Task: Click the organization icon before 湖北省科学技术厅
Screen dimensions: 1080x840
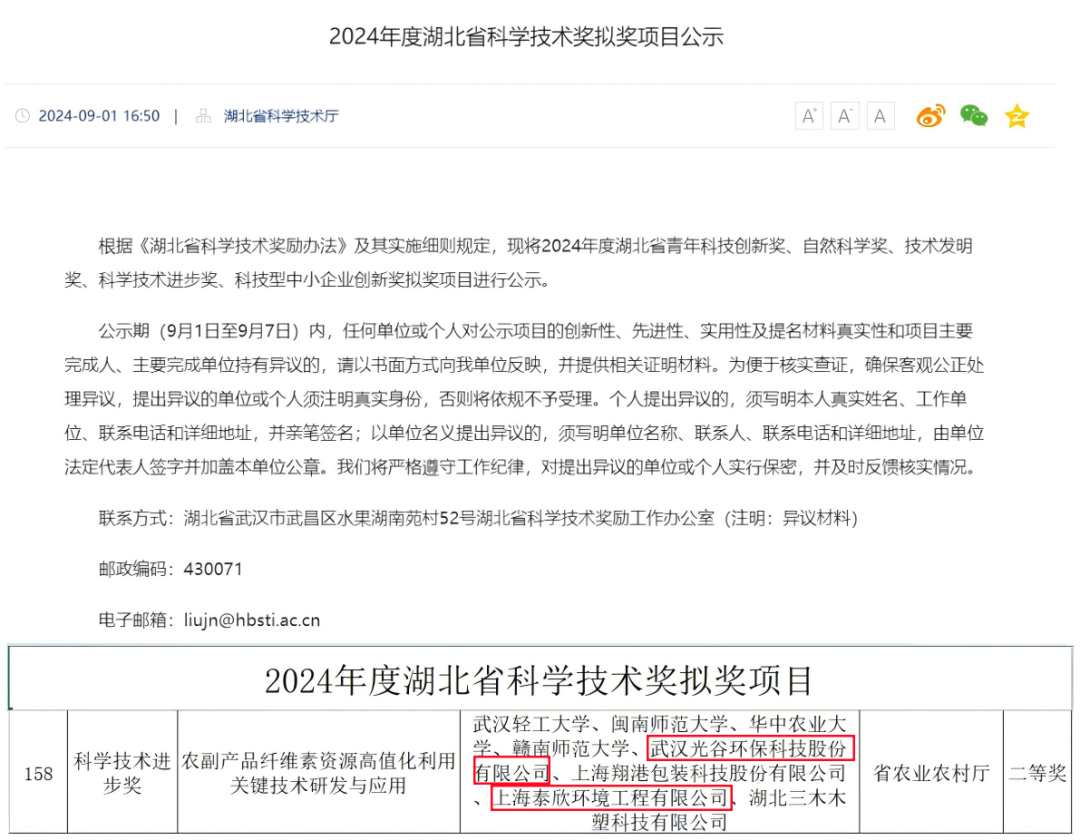Action: [x=204, y=116]
